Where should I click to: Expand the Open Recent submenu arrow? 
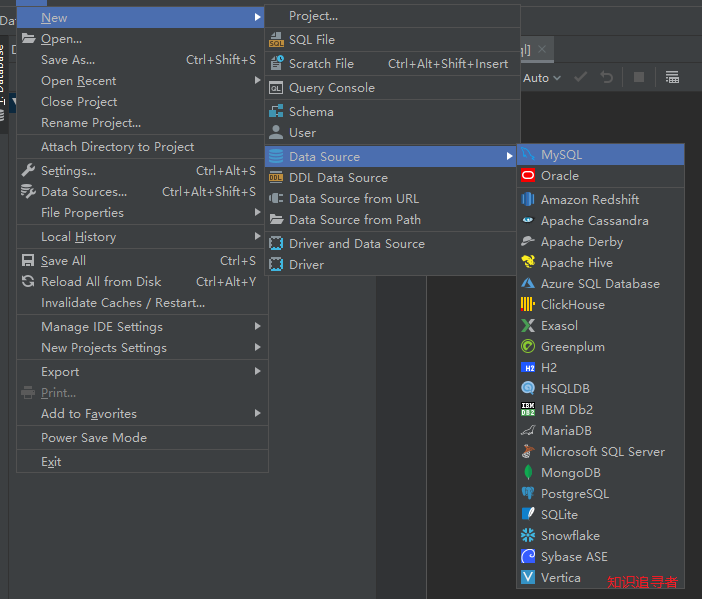[257, 80]
